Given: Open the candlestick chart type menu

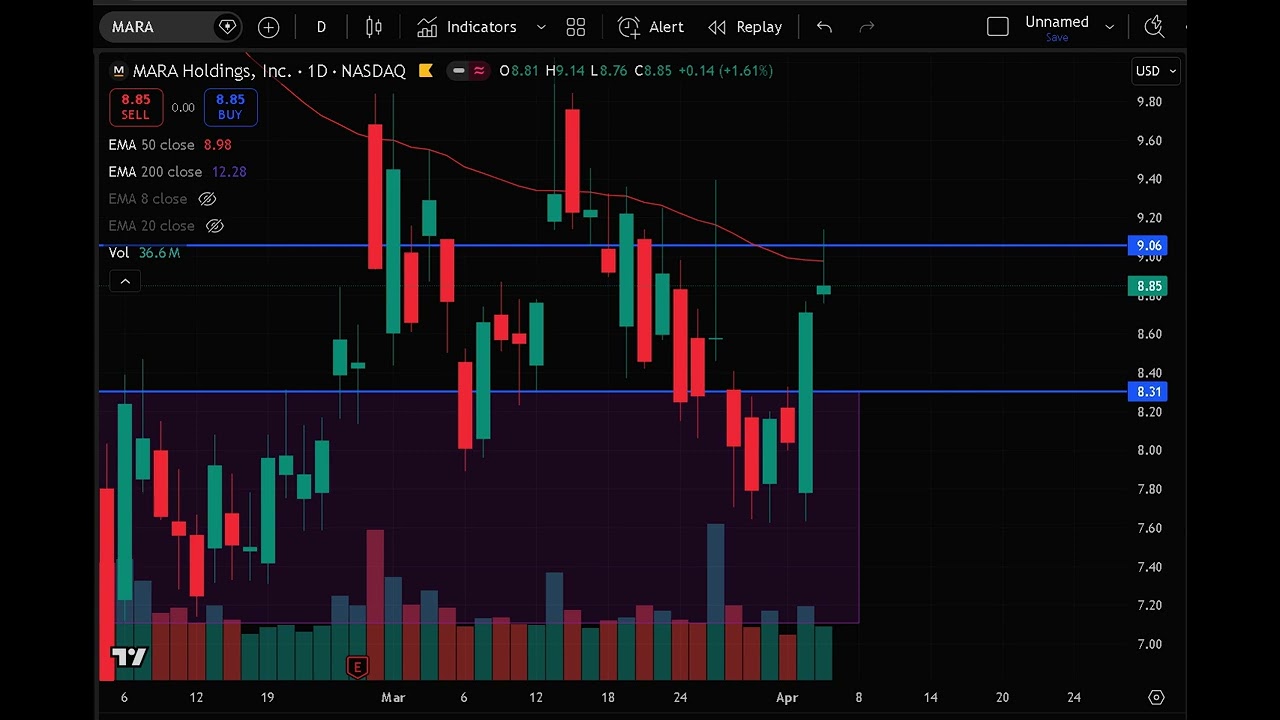Looking at the screenshot, I should tap(374, 27).
